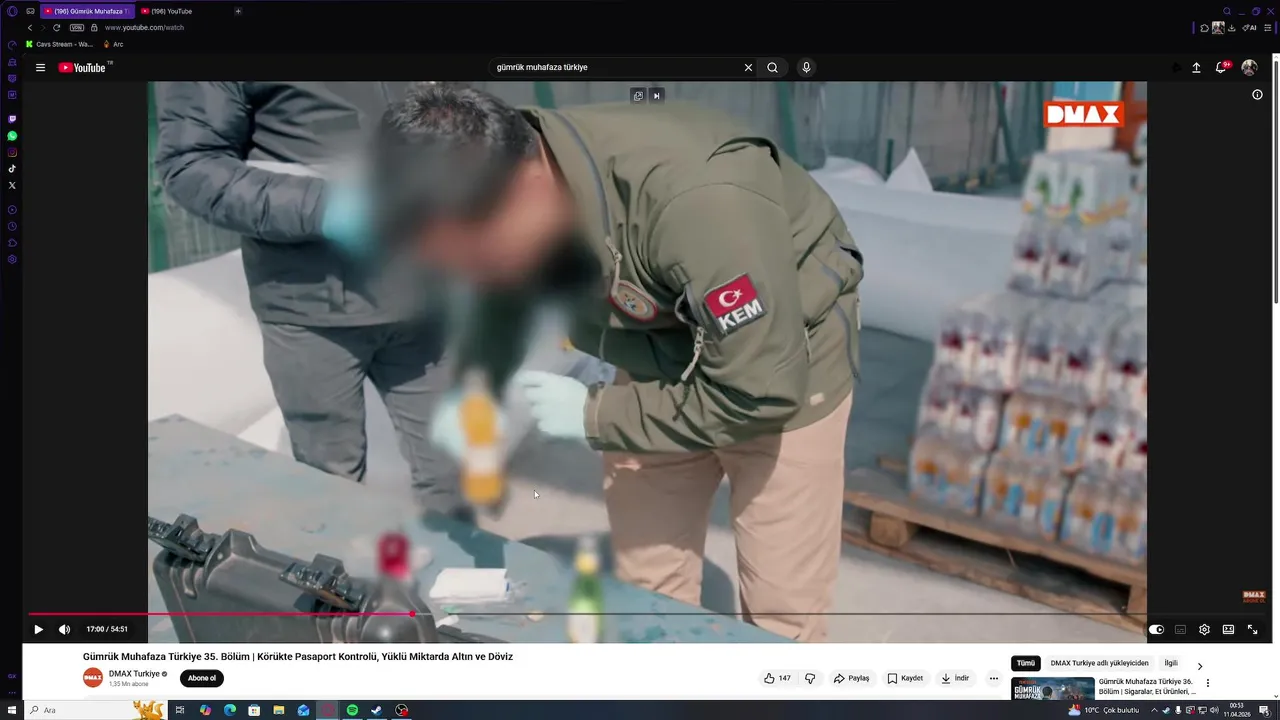Seek on the red video progress bar

[220, 614]
